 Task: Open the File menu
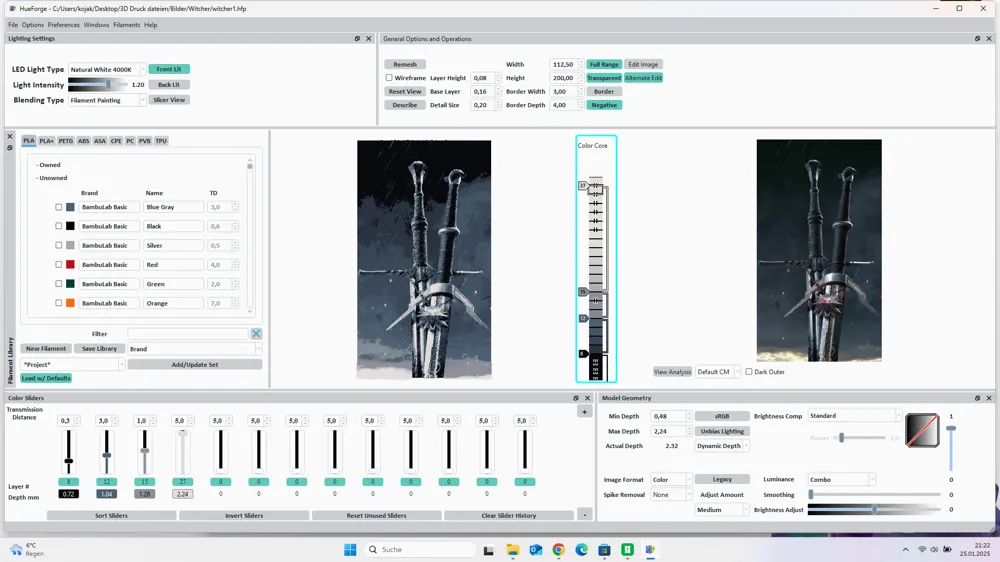[13, 25]
